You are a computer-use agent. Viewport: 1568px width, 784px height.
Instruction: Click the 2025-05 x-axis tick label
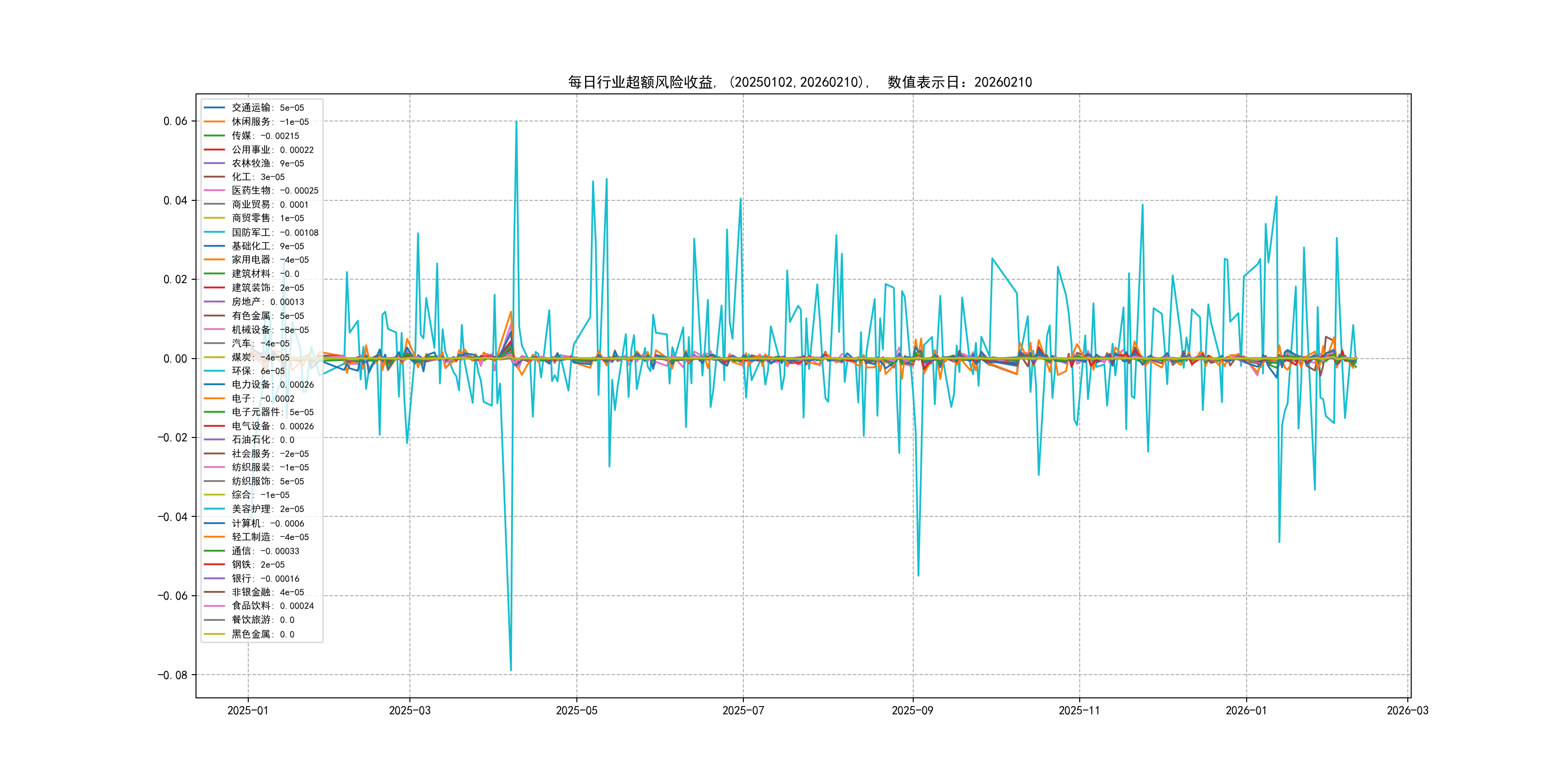pyautogui.click(x=576, y=710)
